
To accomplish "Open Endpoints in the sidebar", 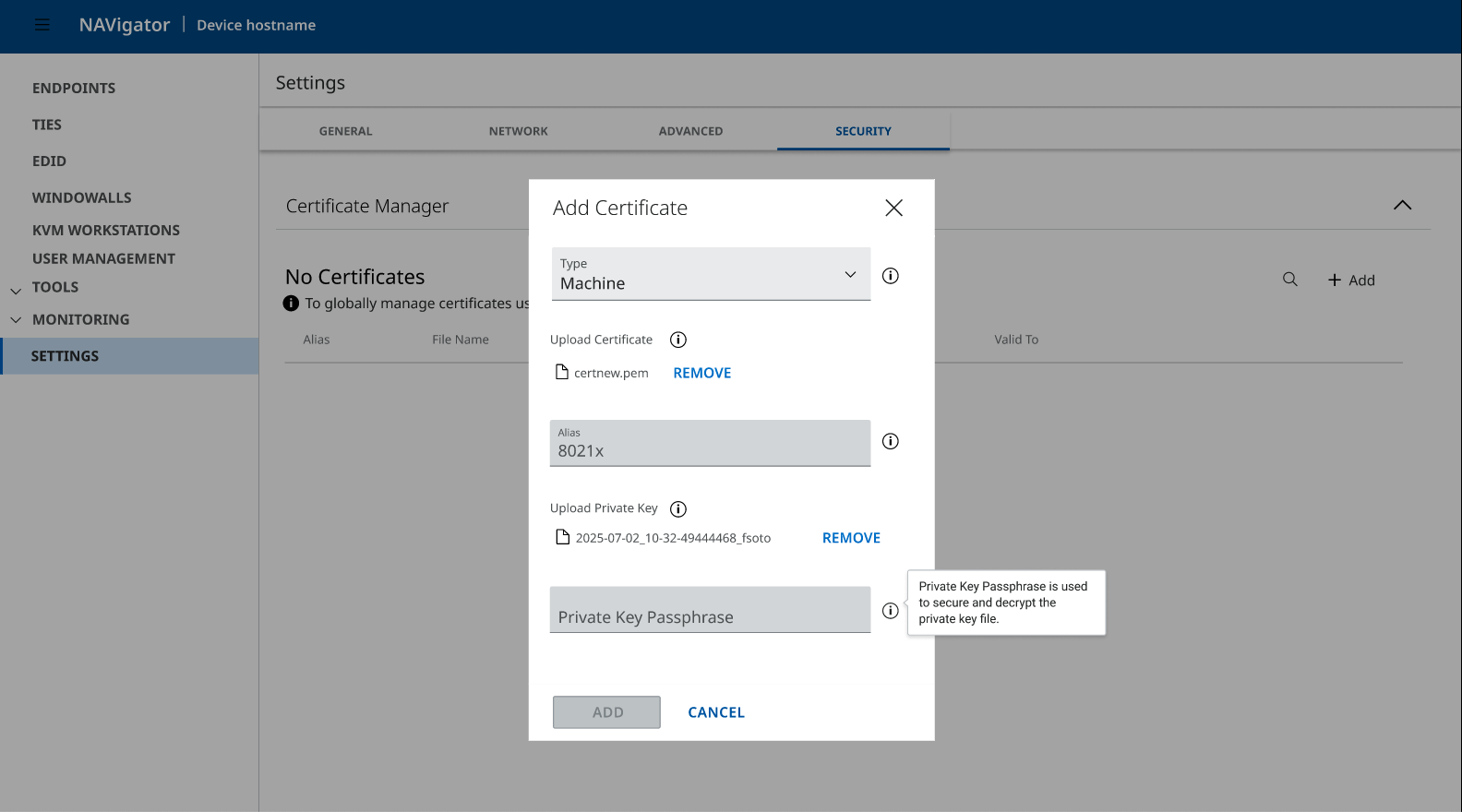I will [x=74, y=89].
